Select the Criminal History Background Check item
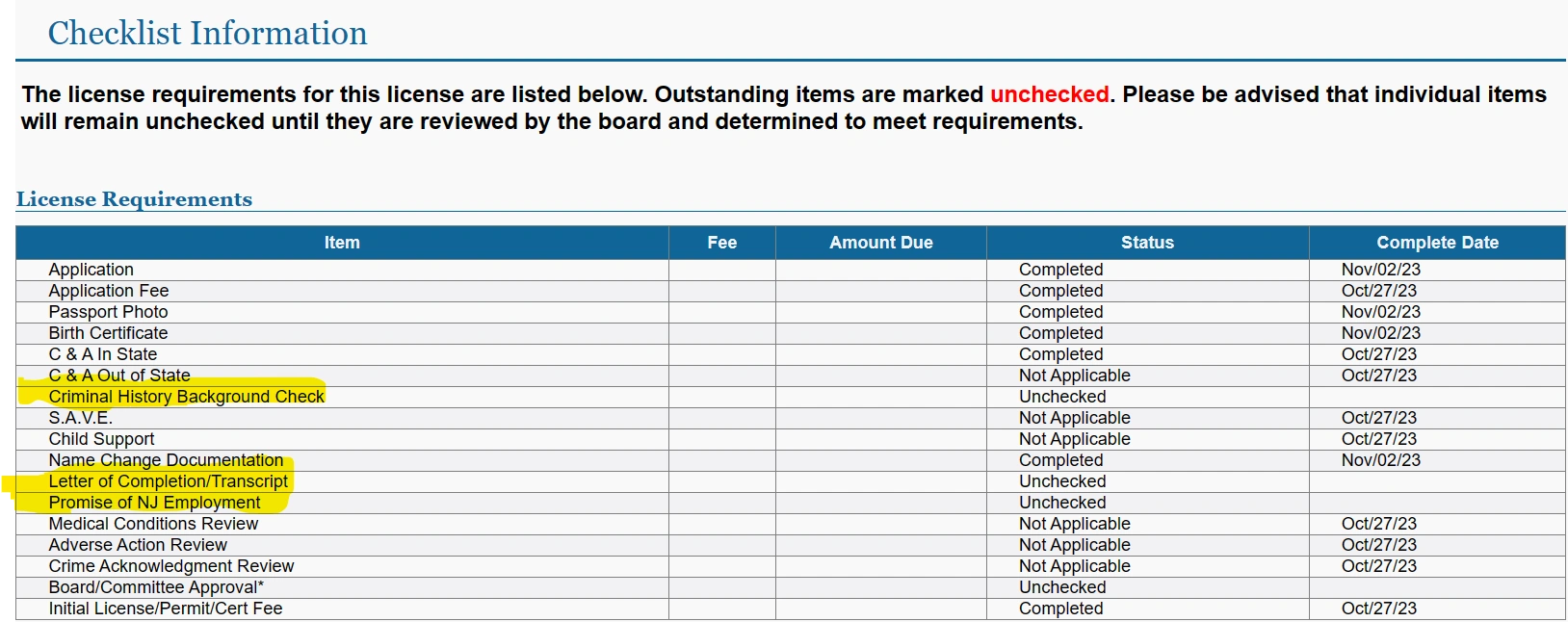Screen dimensions: 1568x622 point(187,397)
